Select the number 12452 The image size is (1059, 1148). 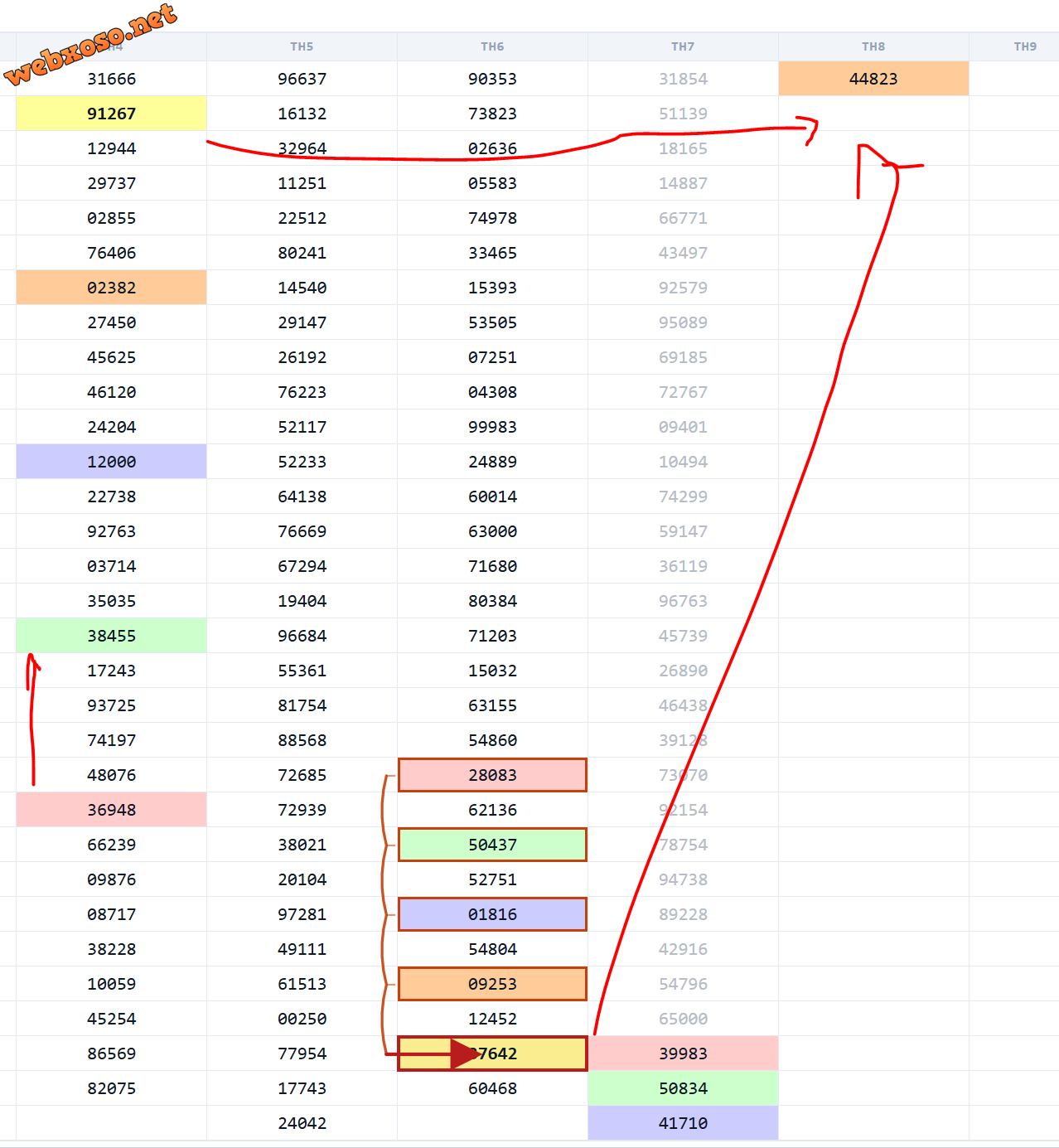pos(492,1019)
